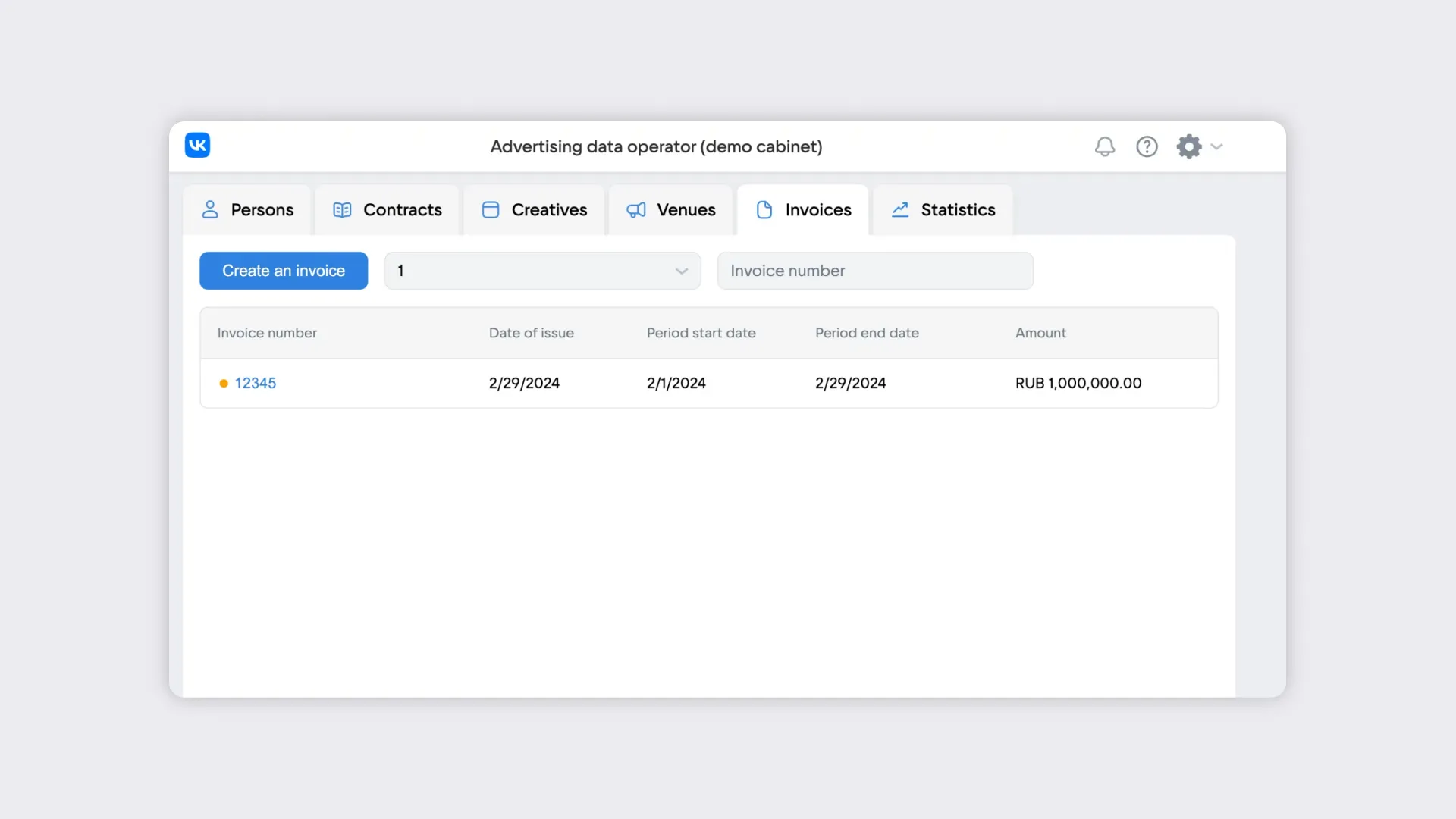Image resolution: width=1456 pixels, height=819 pixels.
Task: Click the dropdown chevron next to 1
Action: [x=681, y=271]
